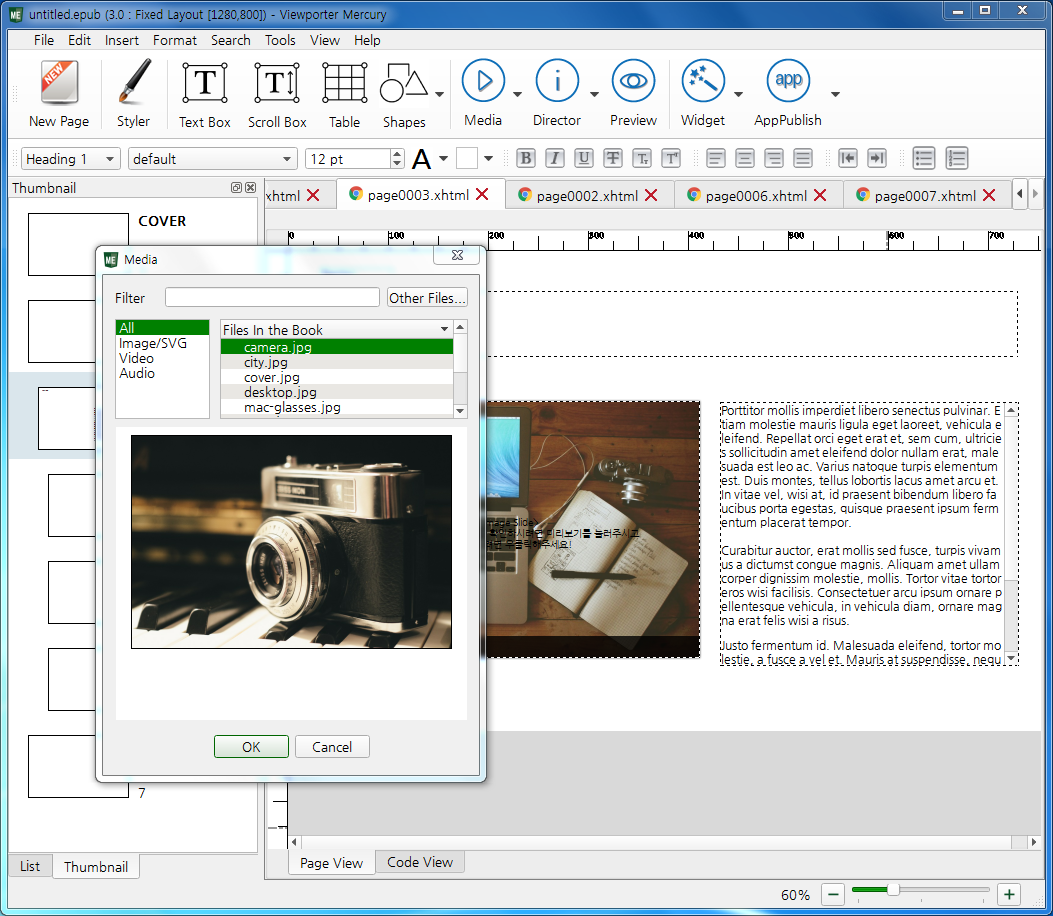The width and height of the screenshot is (1053, 916).
Task: Expand the Media dropdown arrow
Action: point(517,94)
